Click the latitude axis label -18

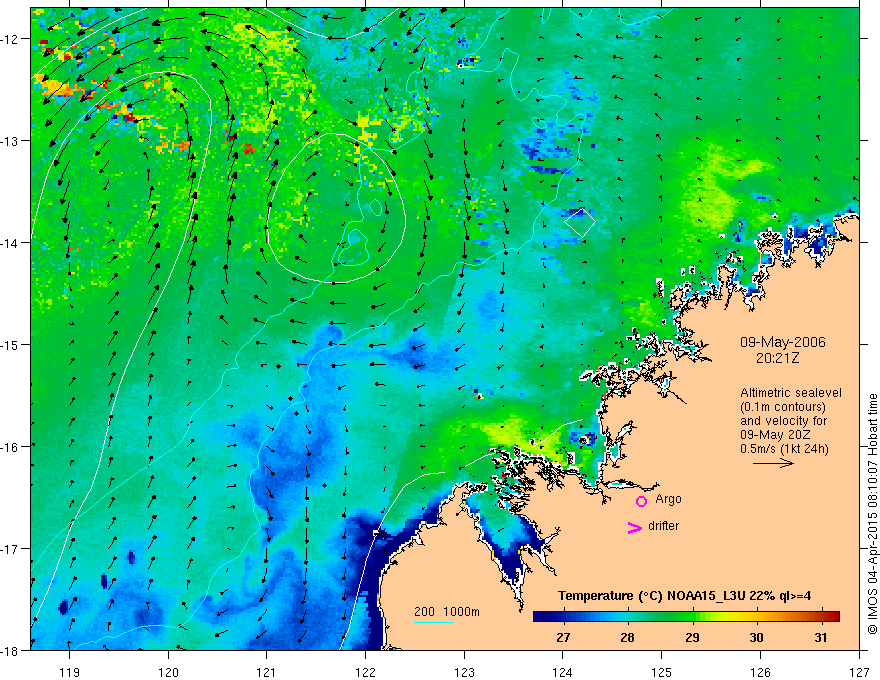tap(10, 650)
